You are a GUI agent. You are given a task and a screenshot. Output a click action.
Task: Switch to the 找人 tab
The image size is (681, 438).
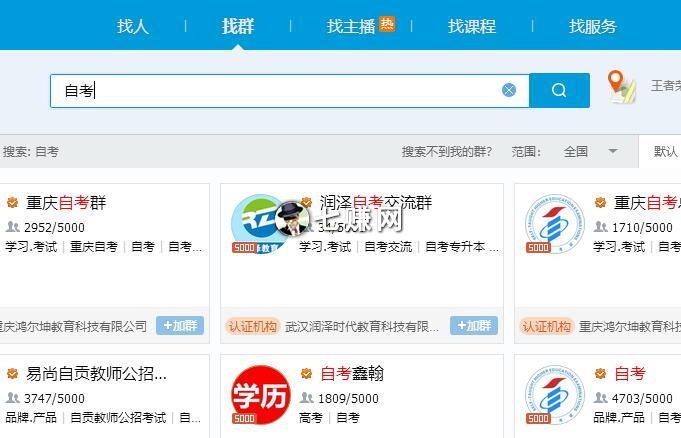tap(133, 26)
